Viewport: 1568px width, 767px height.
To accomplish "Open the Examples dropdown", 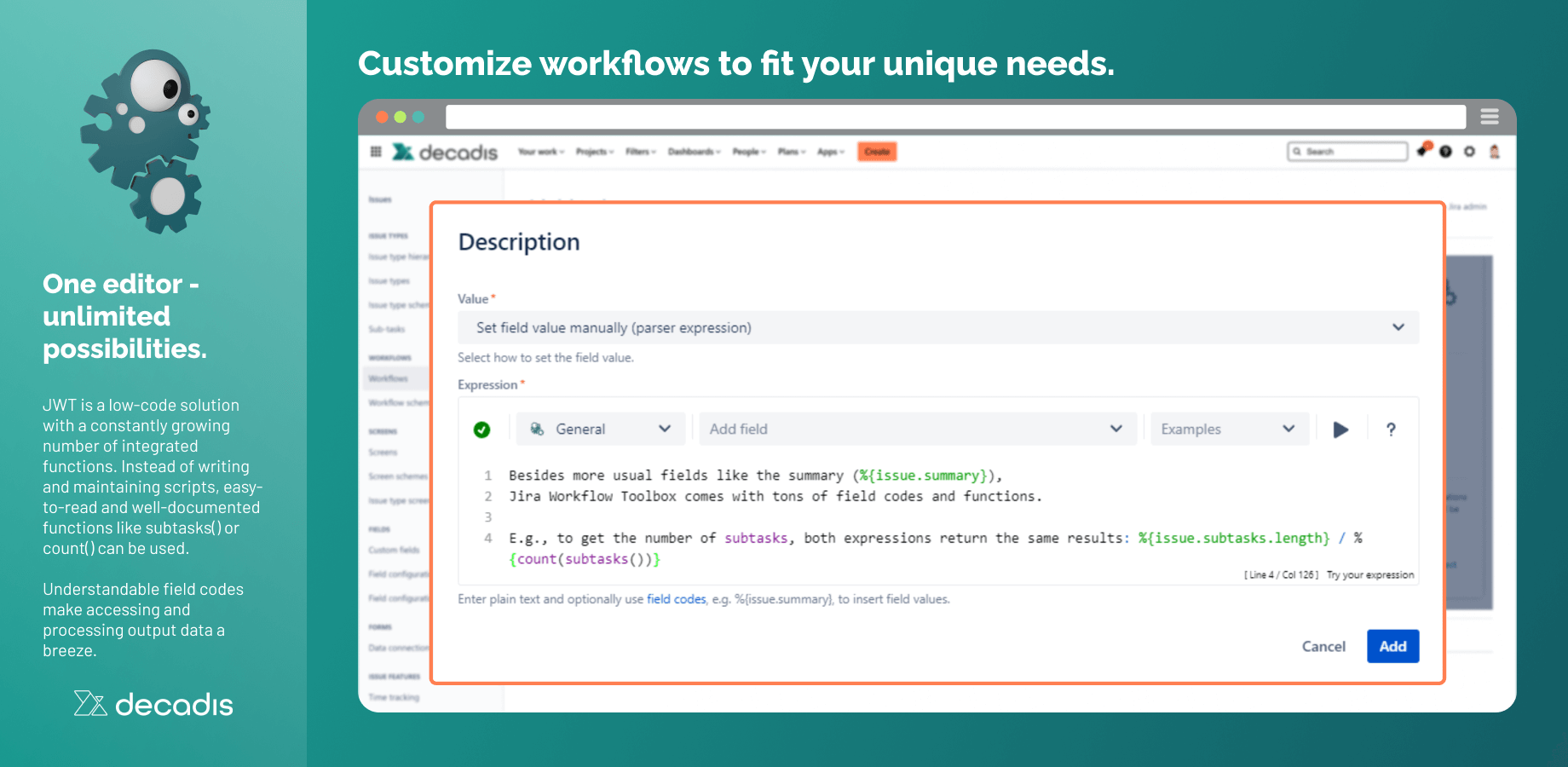I will click(1230, 429).
